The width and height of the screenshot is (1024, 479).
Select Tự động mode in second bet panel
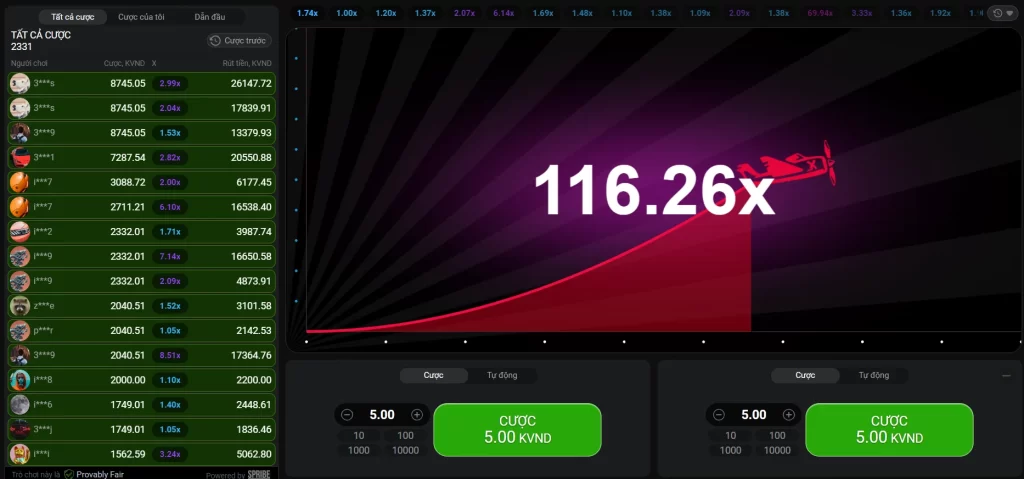pyautogui.click(x=874, y=375)
